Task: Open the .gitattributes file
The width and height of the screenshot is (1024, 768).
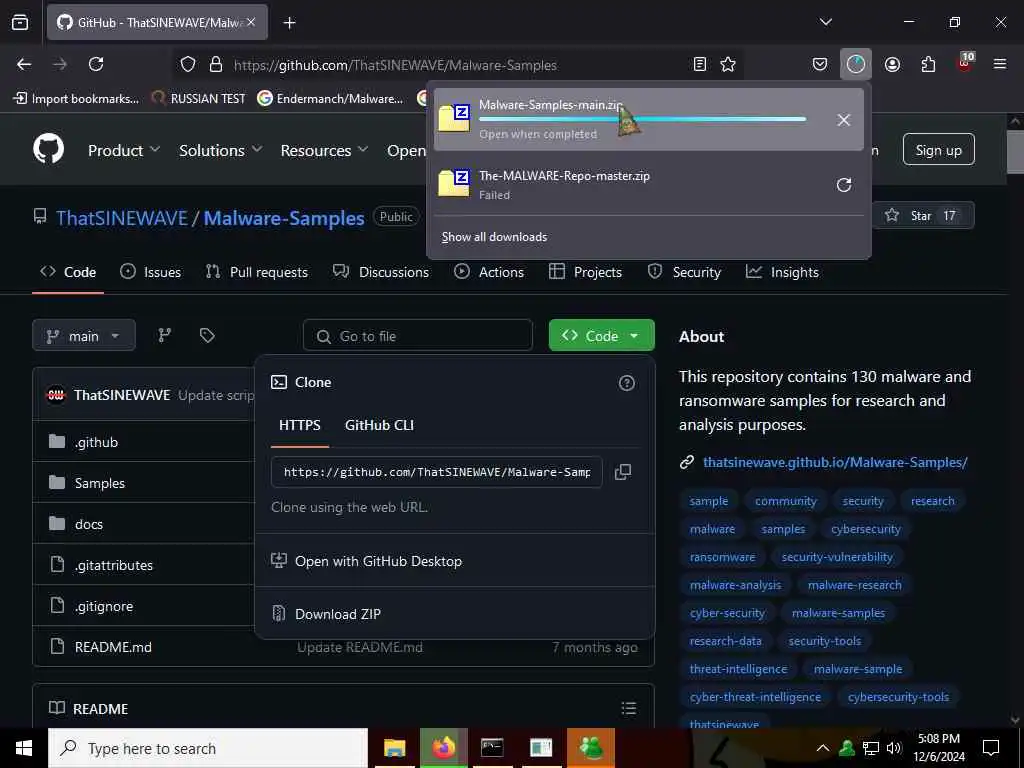Action: (114, 566)
